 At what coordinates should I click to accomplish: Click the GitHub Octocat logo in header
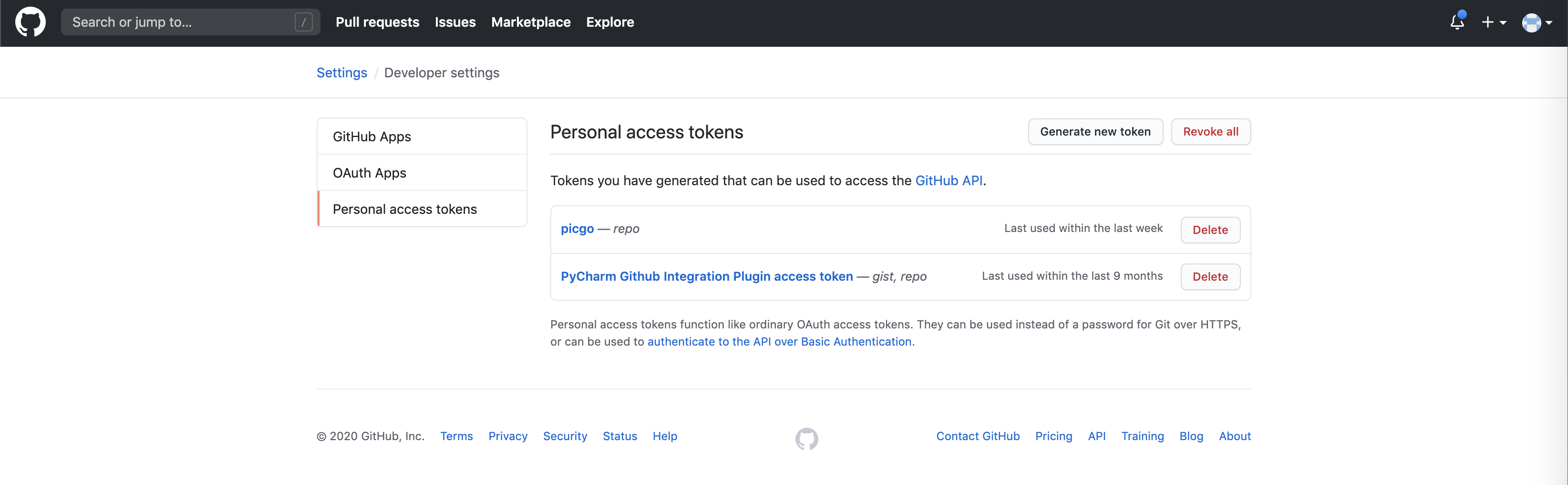point(30,22)
